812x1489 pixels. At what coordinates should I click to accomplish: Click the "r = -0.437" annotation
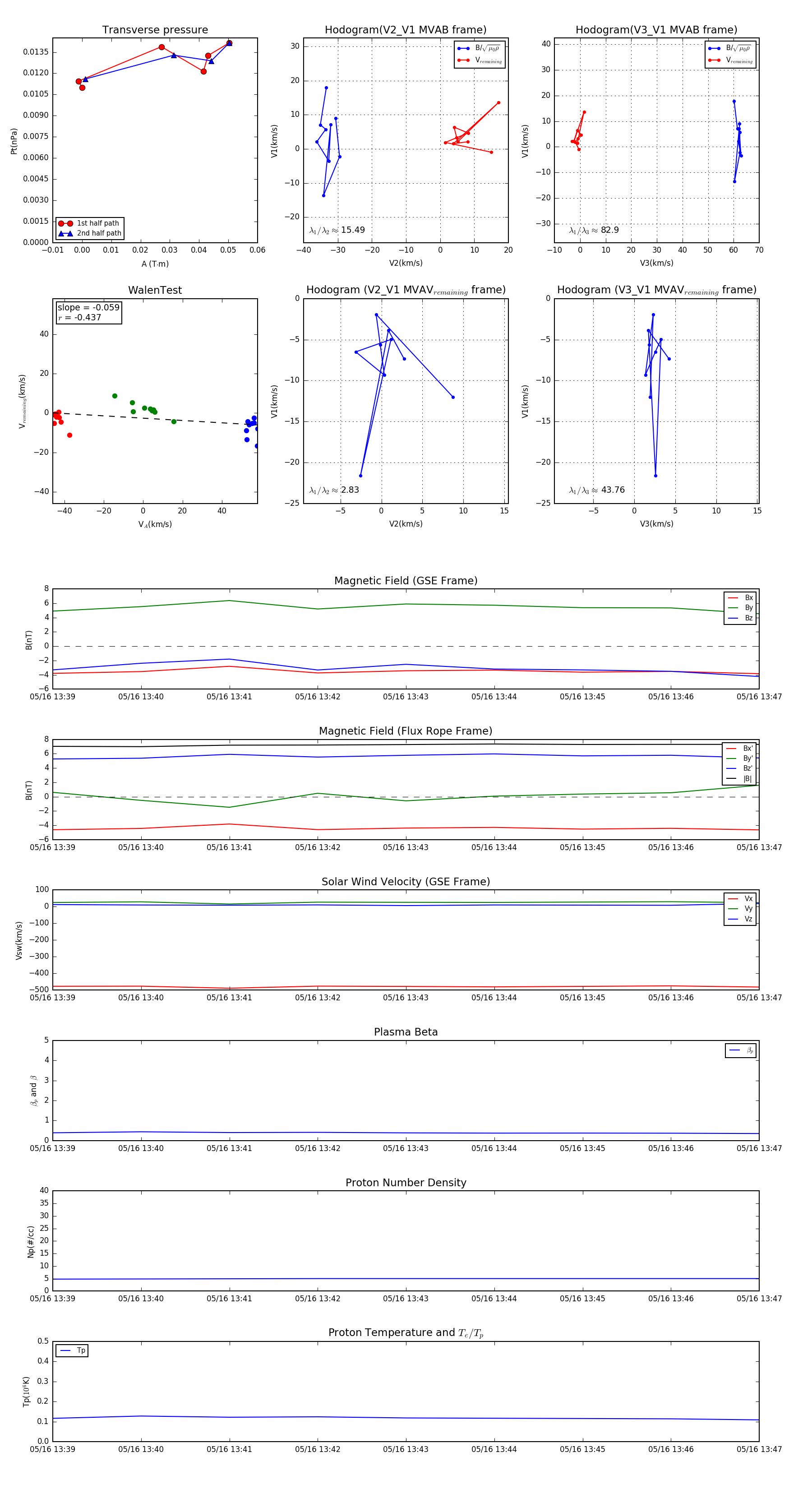(80, 317)
